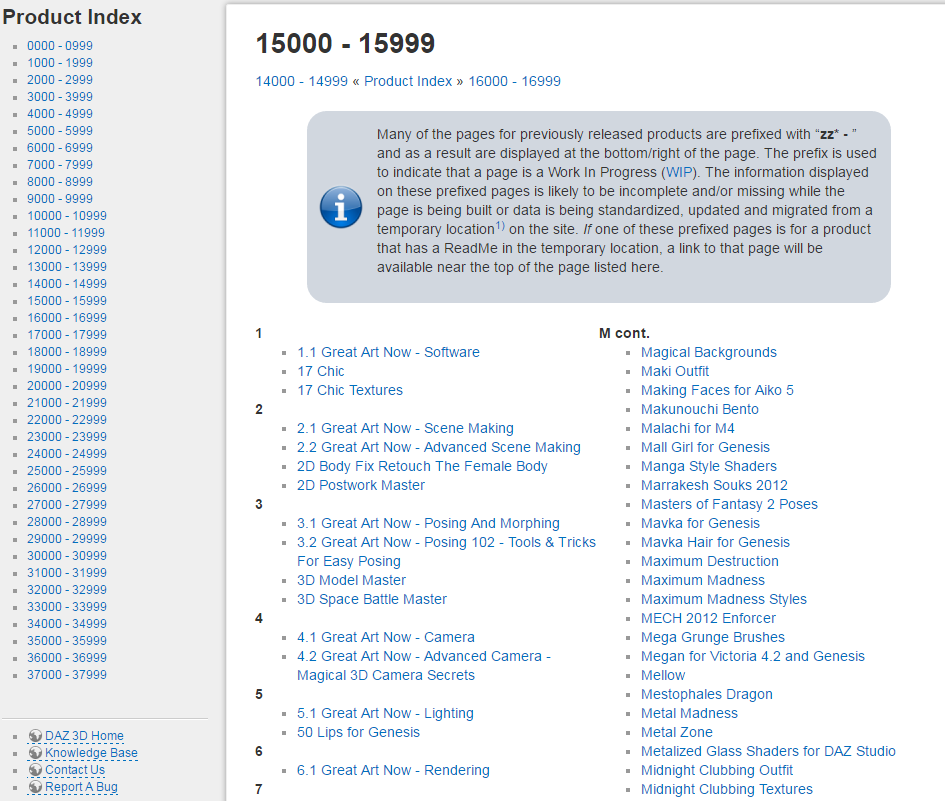Open 17 Chic Textures product link

click(x=350, y=390)
